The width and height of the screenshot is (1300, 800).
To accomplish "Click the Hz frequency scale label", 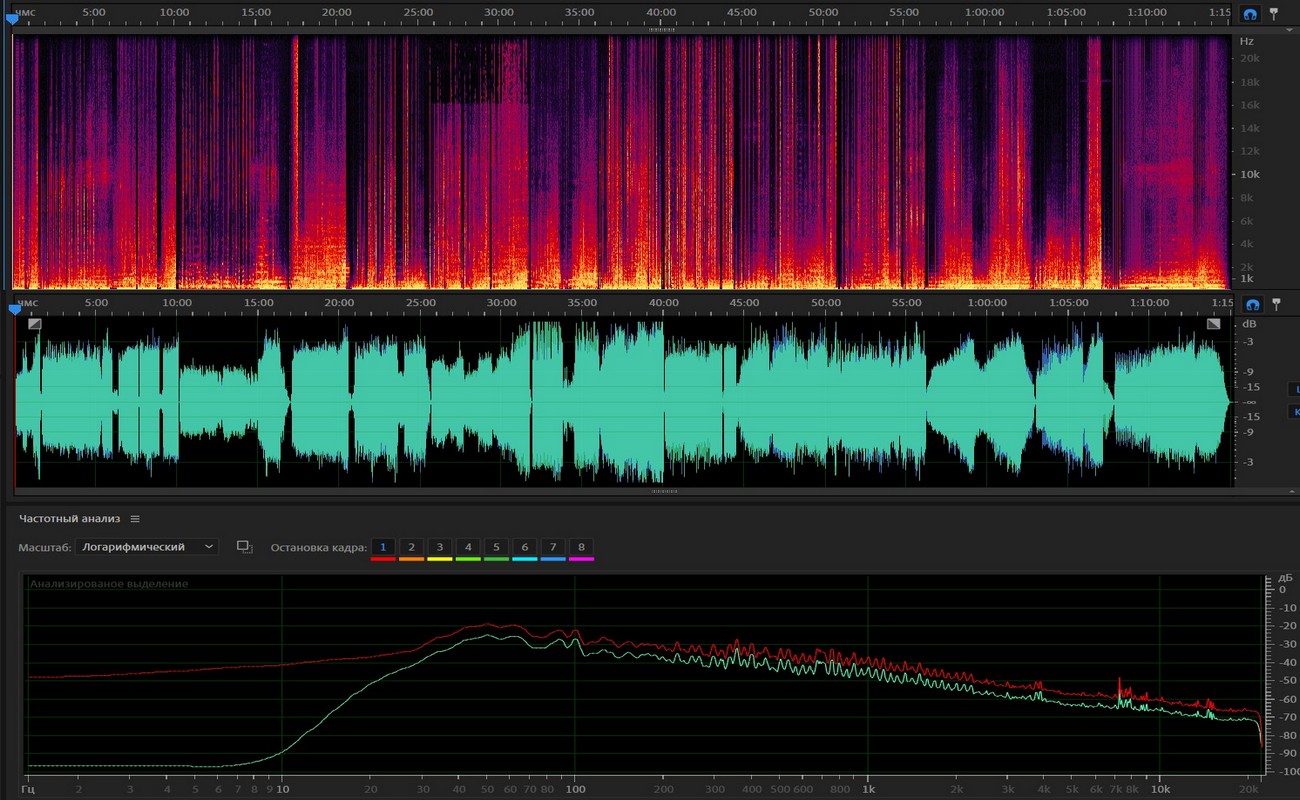I will coord(1246,42).
